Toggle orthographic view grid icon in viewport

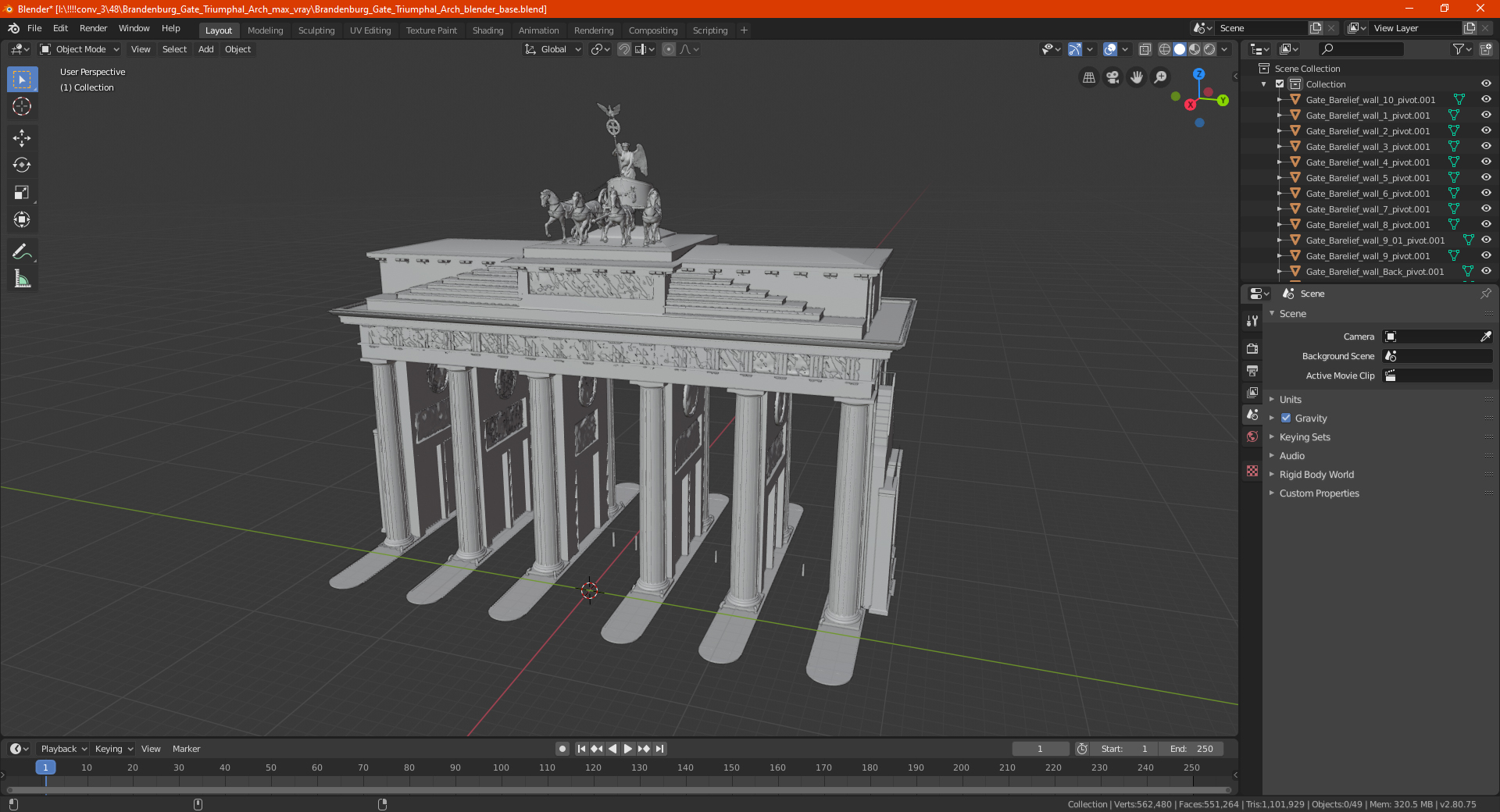(1088, 77)
